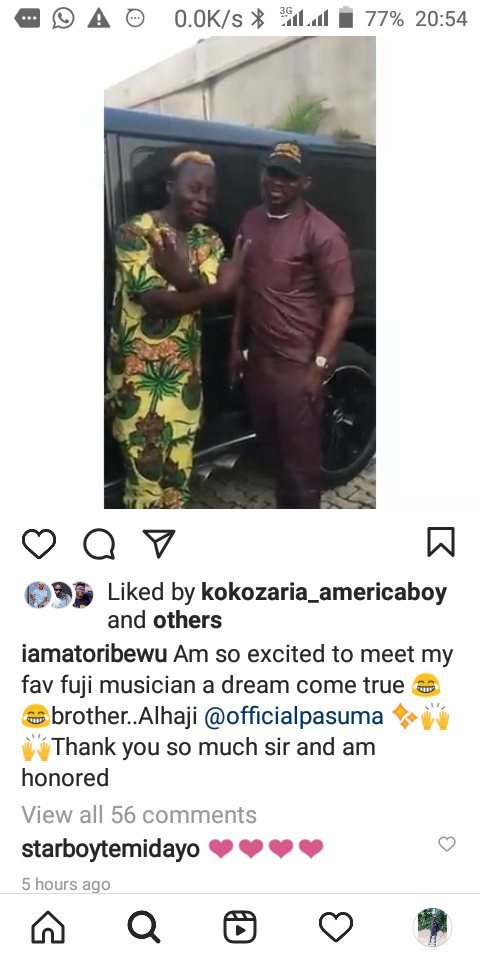Save post with bookmark icon
Image resolution: width=480 pixels, height=960 pixels.
point(441,542)
